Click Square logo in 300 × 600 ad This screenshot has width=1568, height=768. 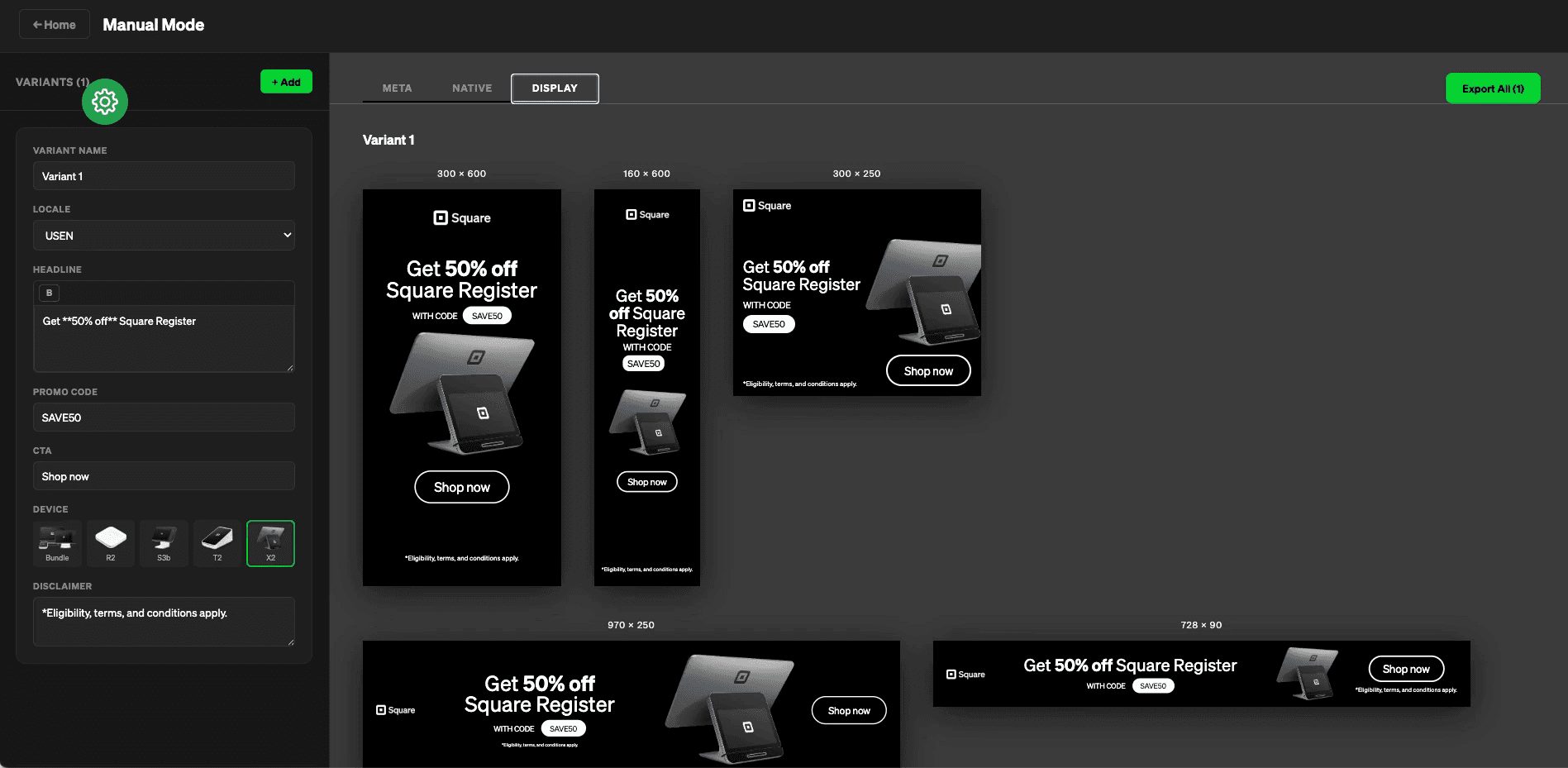[x=462, y=217]
